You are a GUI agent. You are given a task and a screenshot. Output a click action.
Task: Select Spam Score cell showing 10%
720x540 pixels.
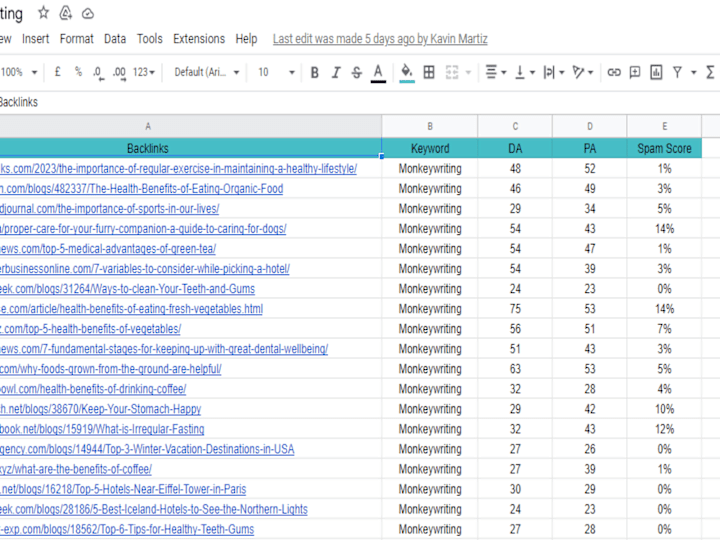[x=664, y=409]
